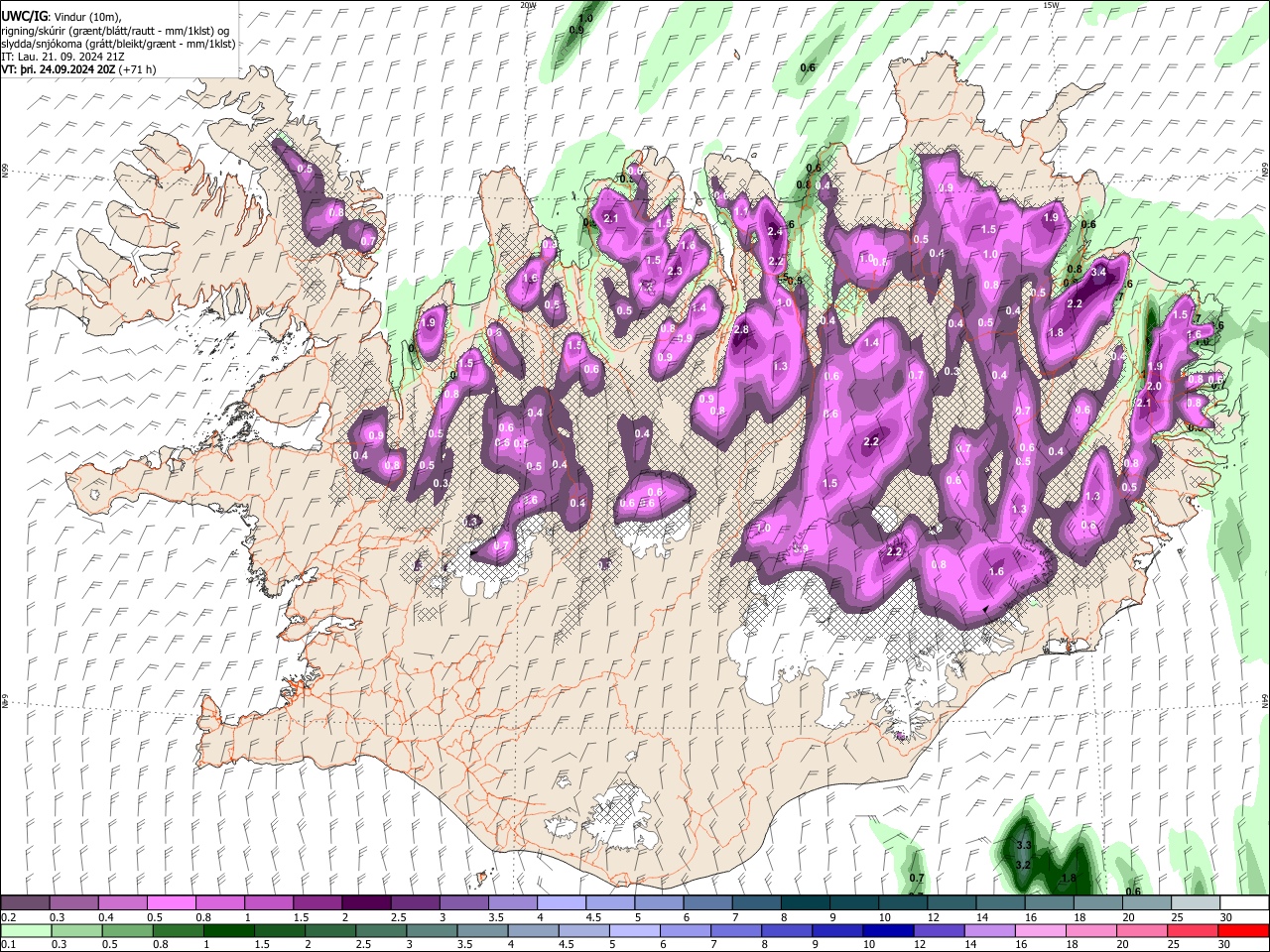Click the (+71 h) forecast offset text
This screenshot has height=952, width=1270.
(x=135, y=69)
